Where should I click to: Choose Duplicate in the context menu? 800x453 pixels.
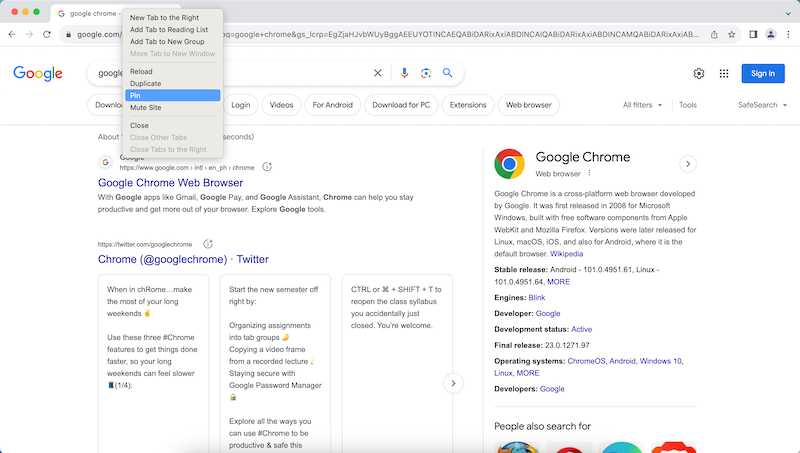click(x=172, y=83)
